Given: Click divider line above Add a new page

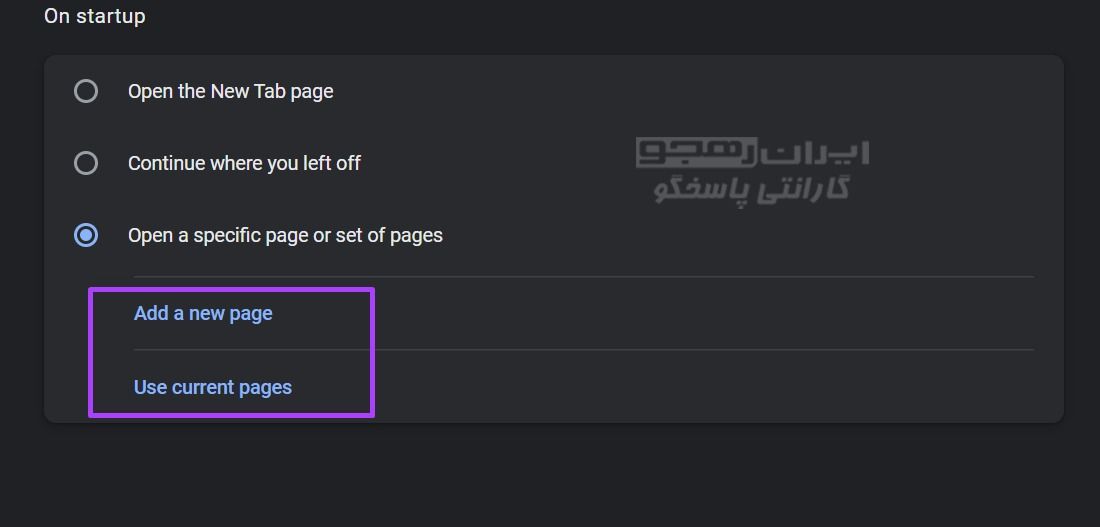Looking at the screenshot, I should 584,276.
